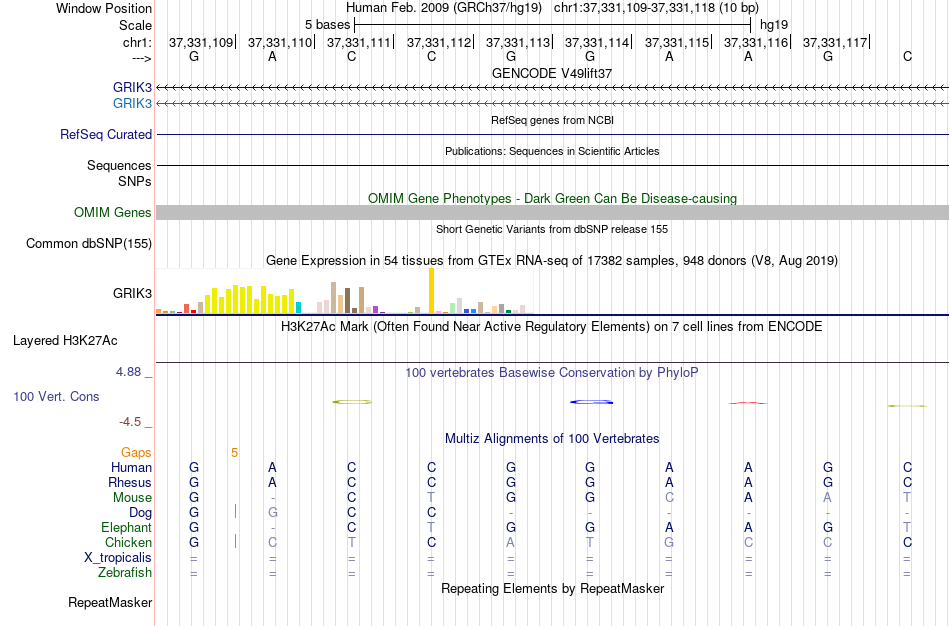Click the PhyloP Basewise Conservation title
Screen dimensions: 950x626
pyautogui.click(x=552, y=373)
